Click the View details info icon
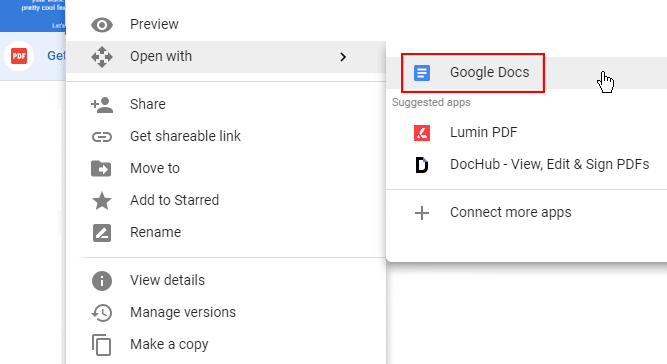Screen dimensions: 667x364 102,281
